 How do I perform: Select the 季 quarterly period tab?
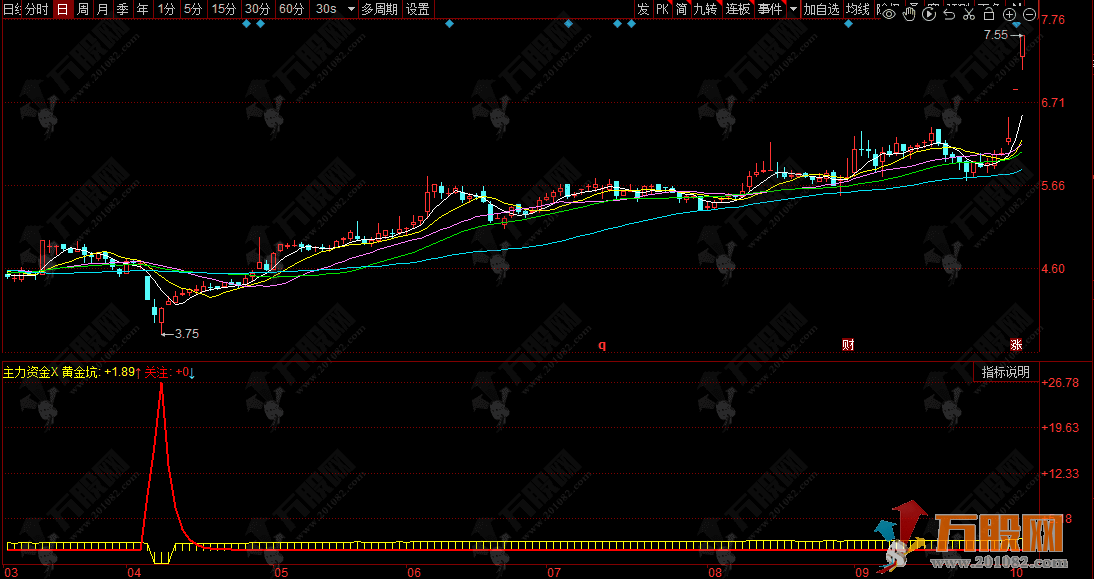123,9
